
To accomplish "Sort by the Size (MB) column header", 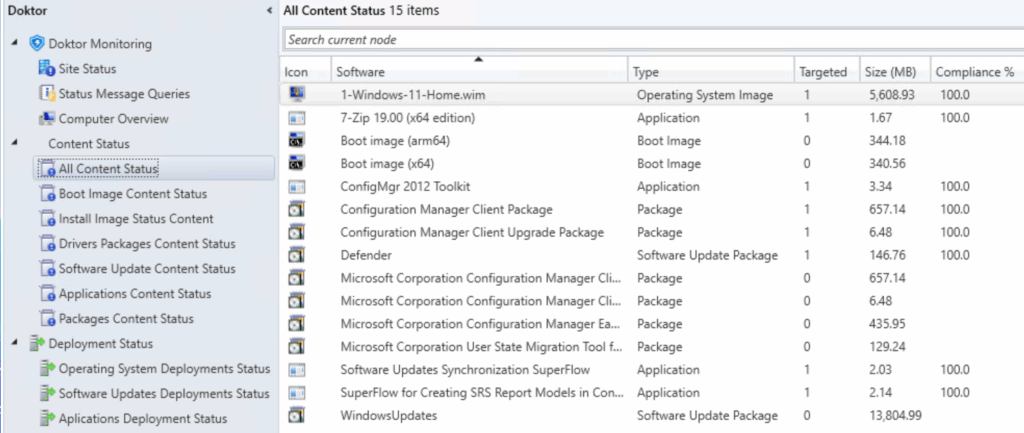I will pyautogui.click(x=889, y=72).
